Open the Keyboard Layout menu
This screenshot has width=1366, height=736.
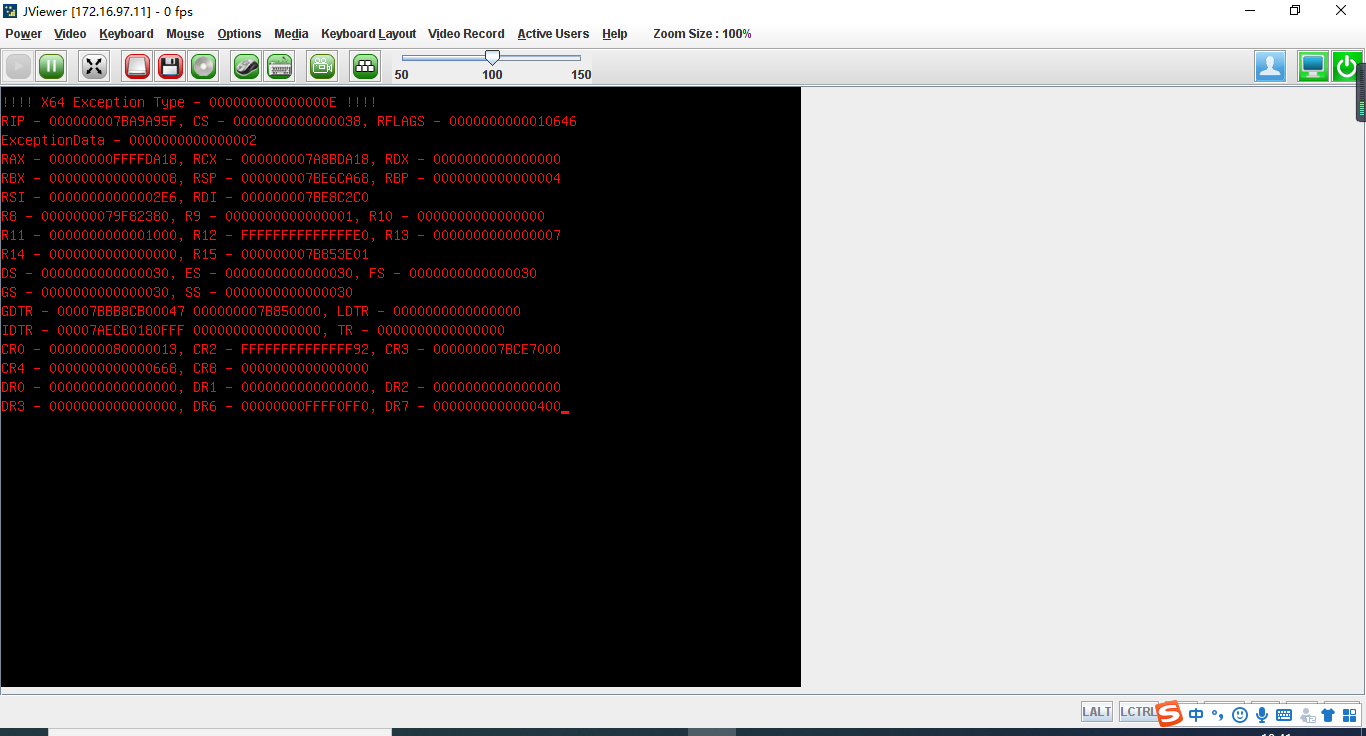[369, 34]
